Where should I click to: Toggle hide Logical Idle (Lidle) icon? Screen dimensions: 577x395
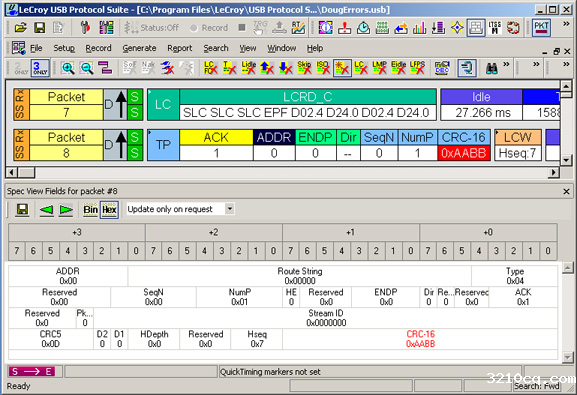(x=248, y=68)
